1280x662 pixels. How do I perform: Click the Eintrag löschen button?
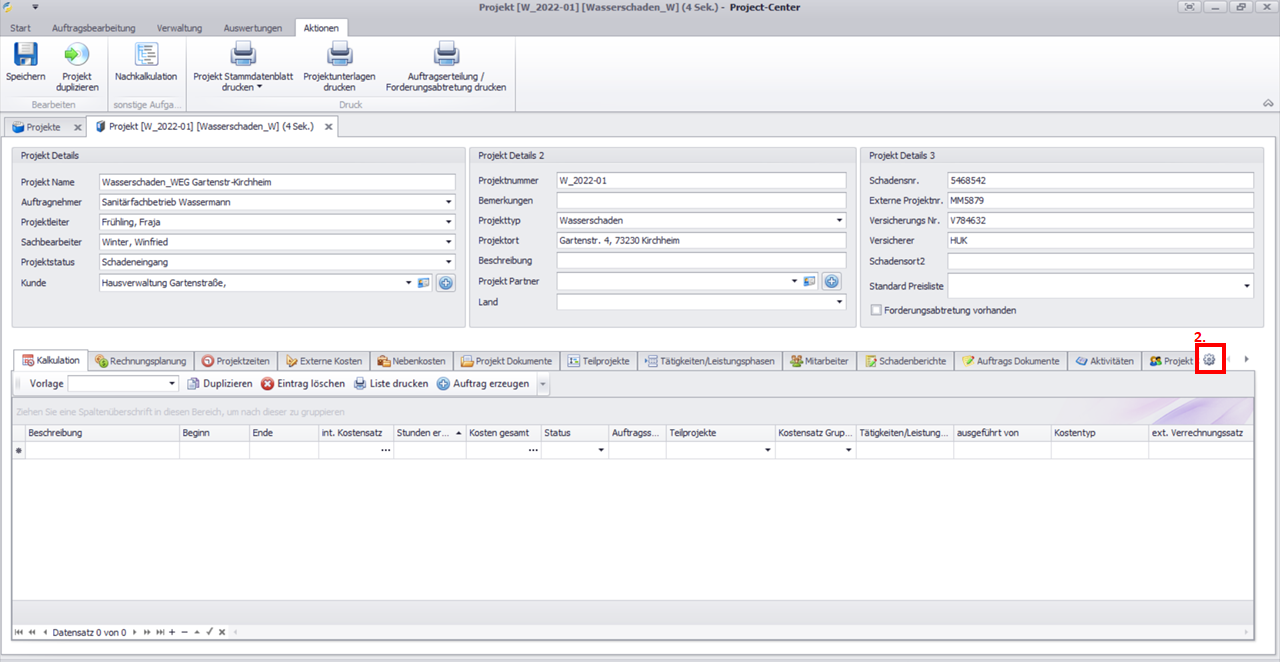tap(303, 384)
